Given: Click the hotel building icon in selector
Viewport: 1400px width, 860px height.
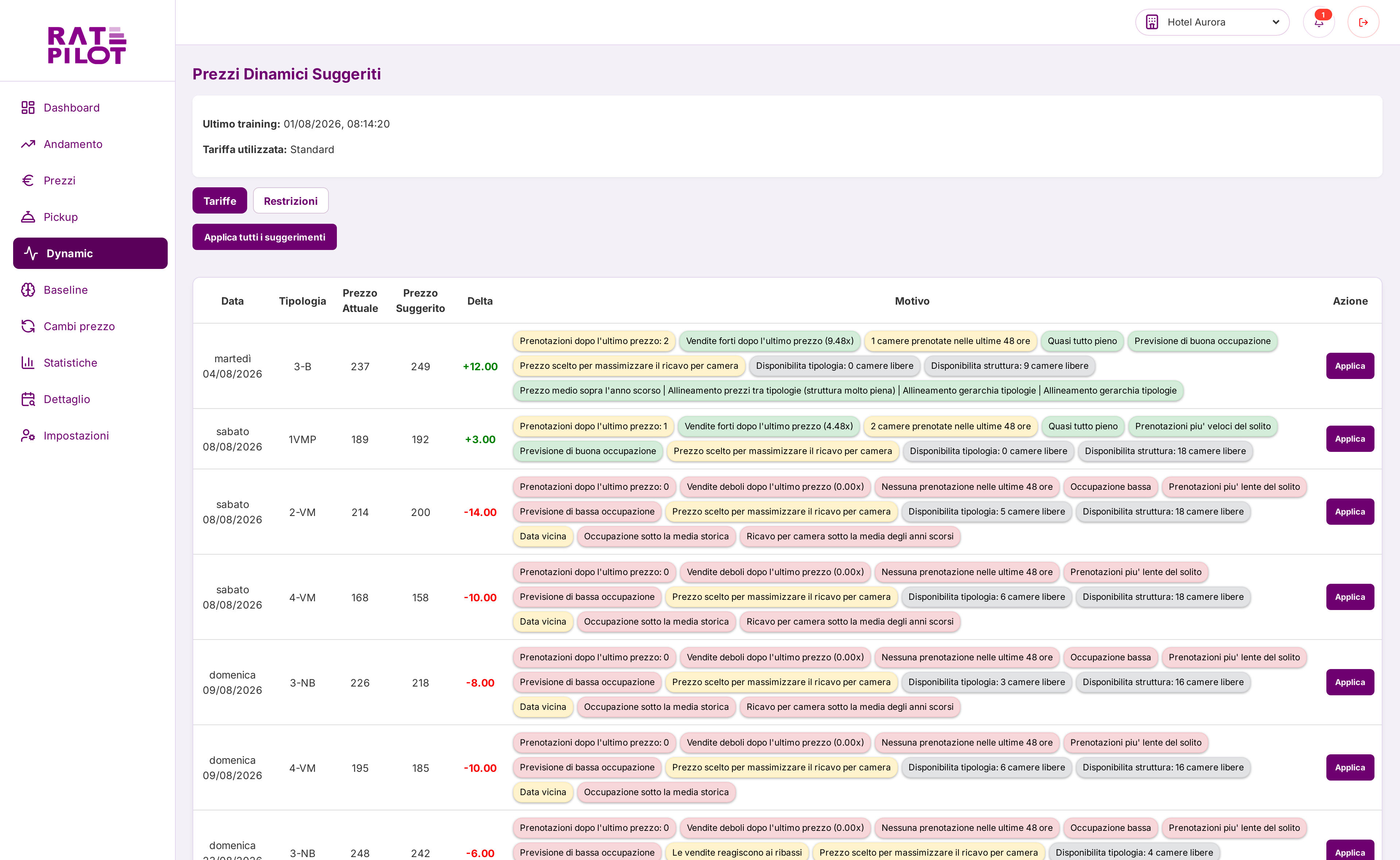Looking at the screenshot, I should tap(1152, 22).
